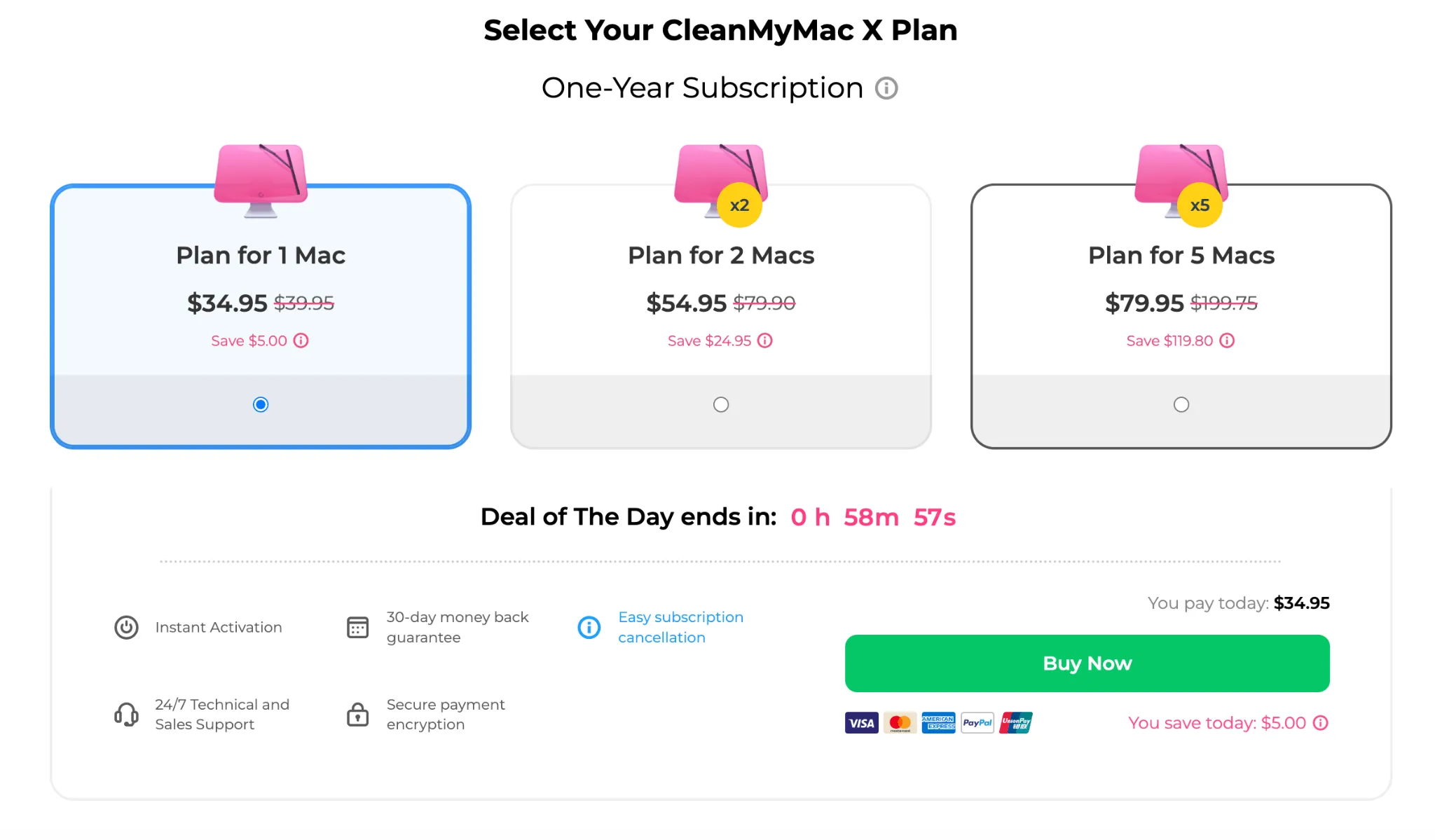Click the Deal of The Day countdown timer
This screenshot has height=840, width=1435.
[x=872, y=517]
